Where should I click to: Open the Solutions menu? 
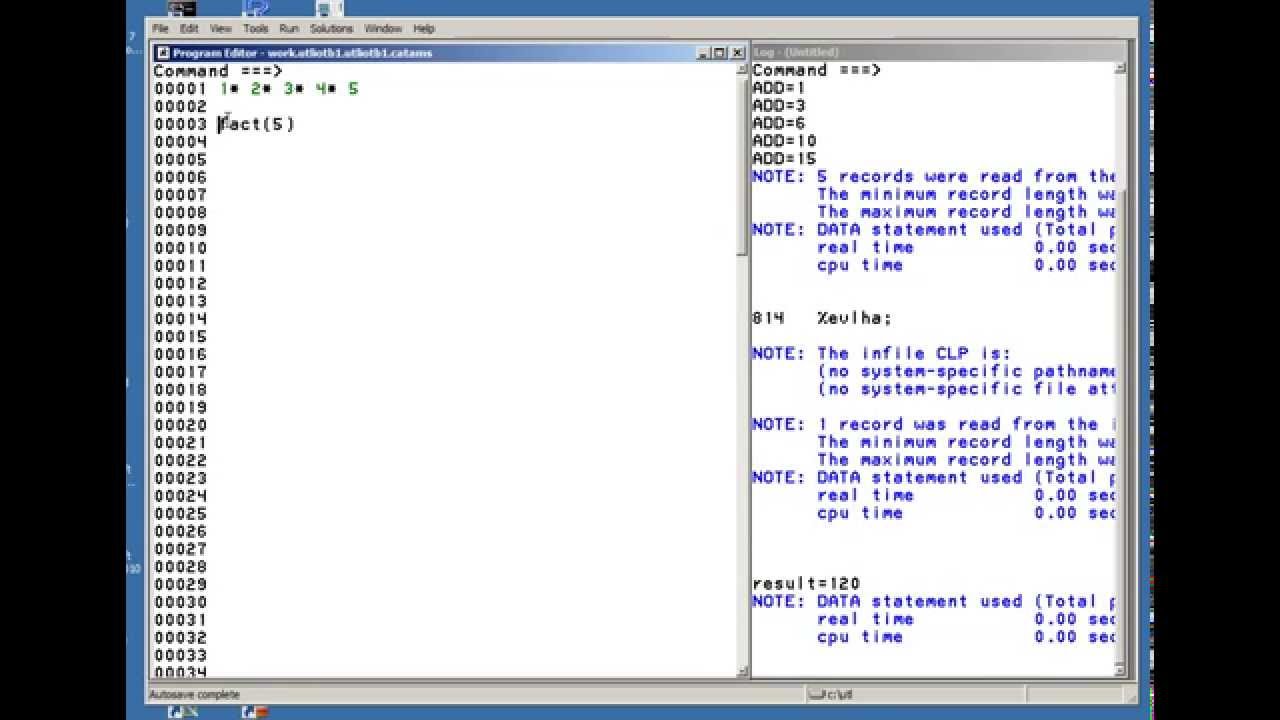tap(331, 29)
